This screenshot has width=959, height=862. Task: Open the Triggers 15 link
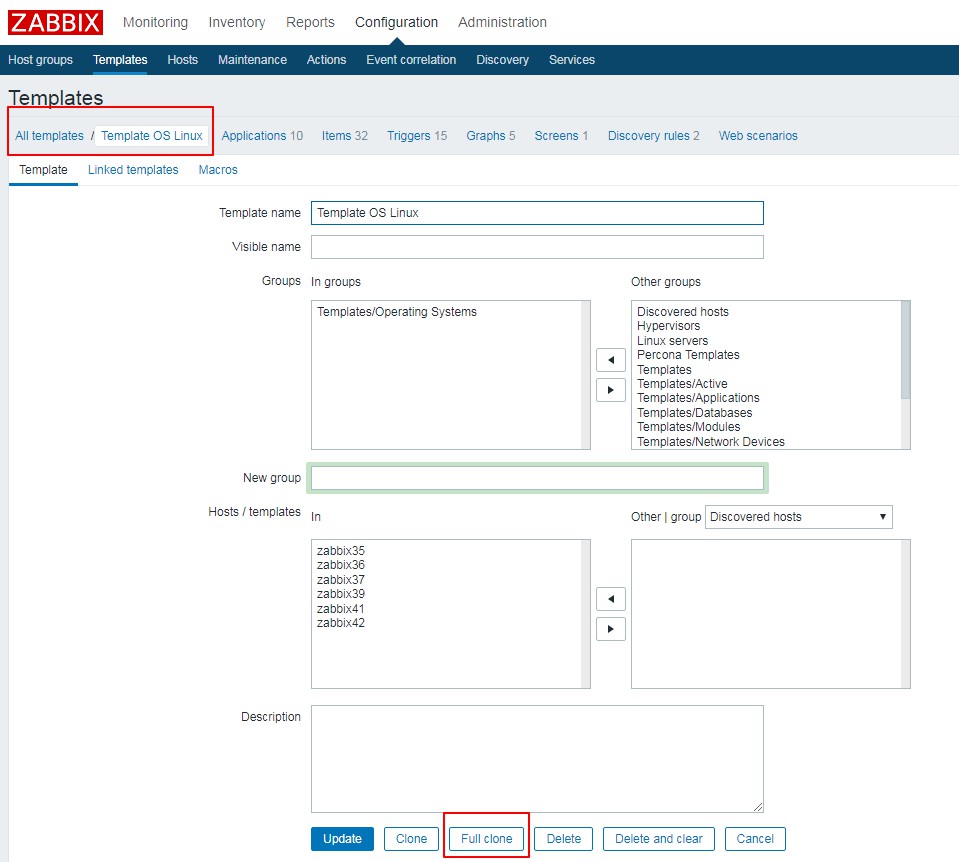coord(416,136)
